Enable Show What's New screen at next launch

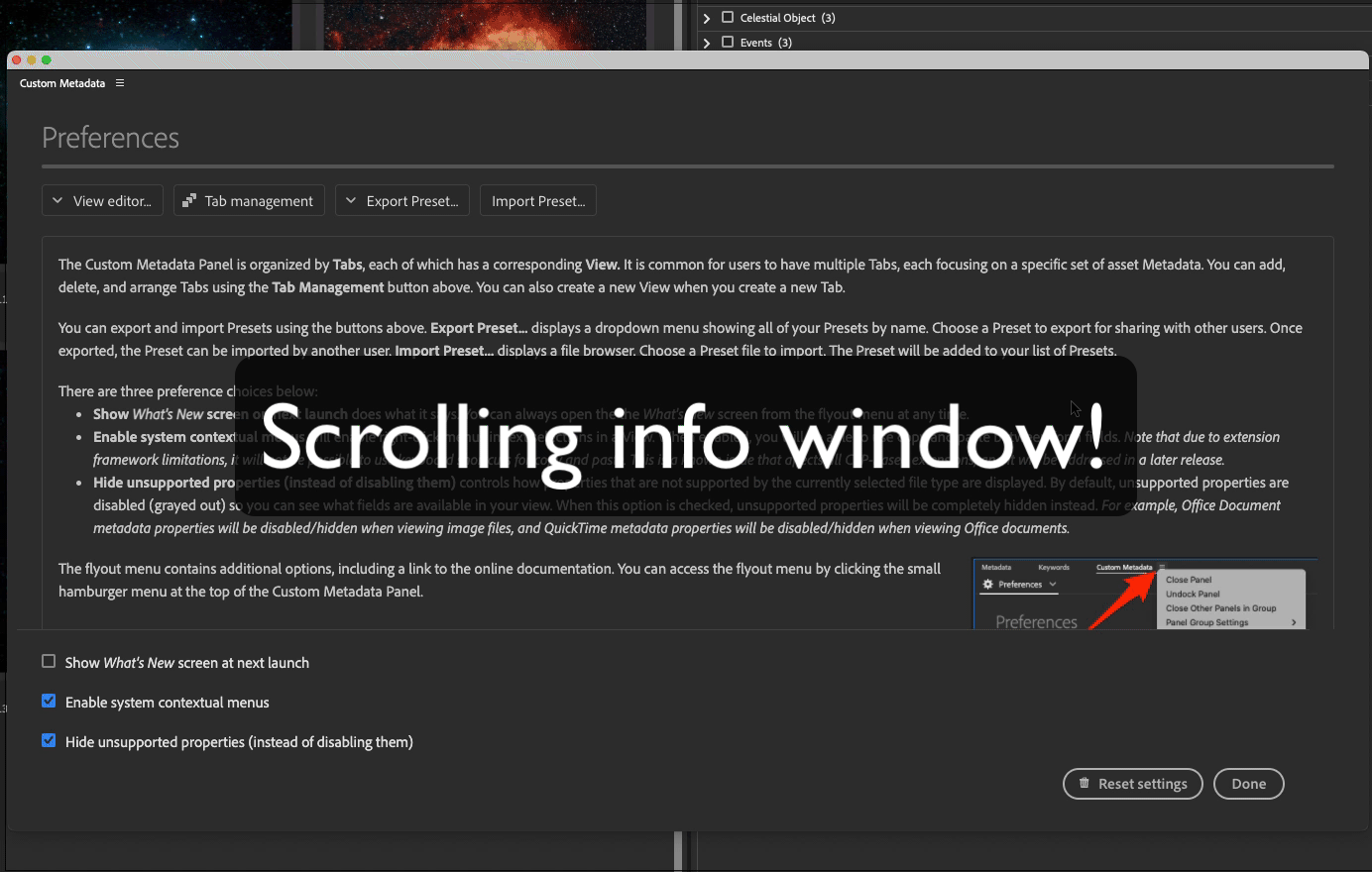[x=49, y=661]
